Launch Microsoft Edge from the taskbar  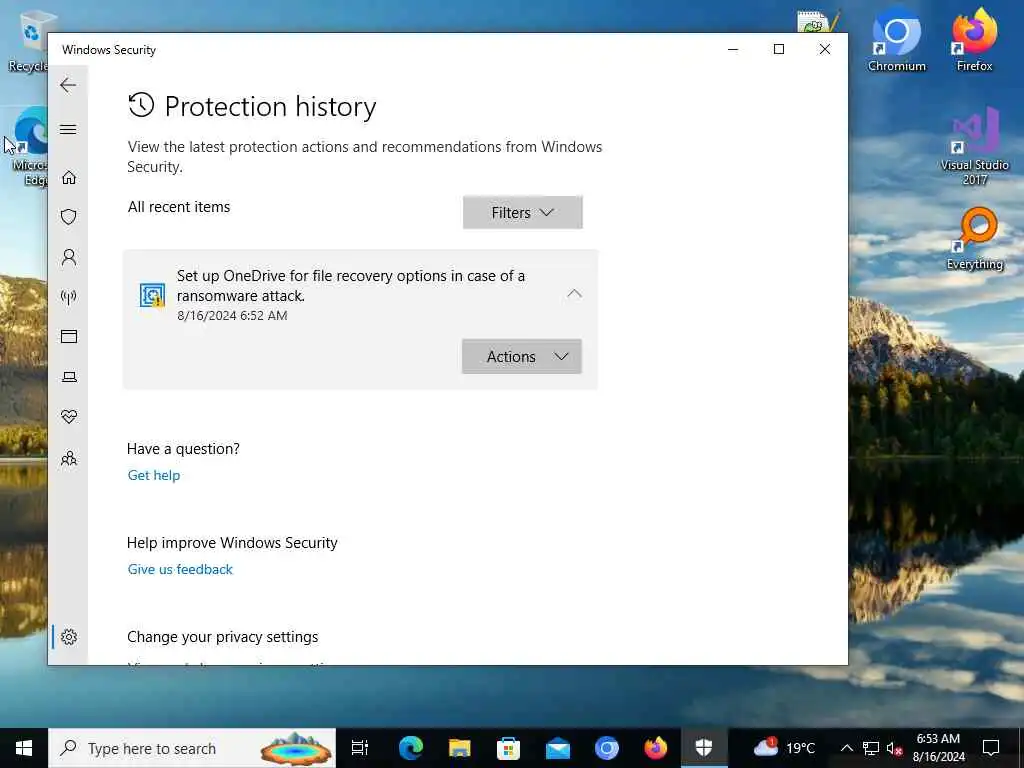coord(411,748)
